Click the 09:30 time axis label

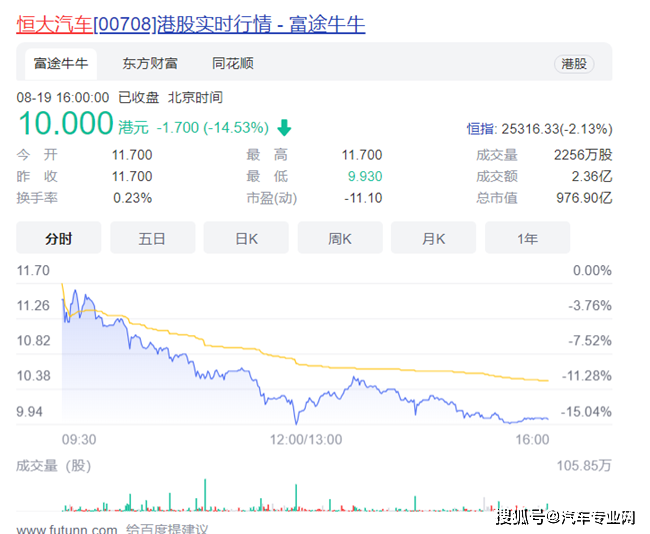(x=79, y=439)
